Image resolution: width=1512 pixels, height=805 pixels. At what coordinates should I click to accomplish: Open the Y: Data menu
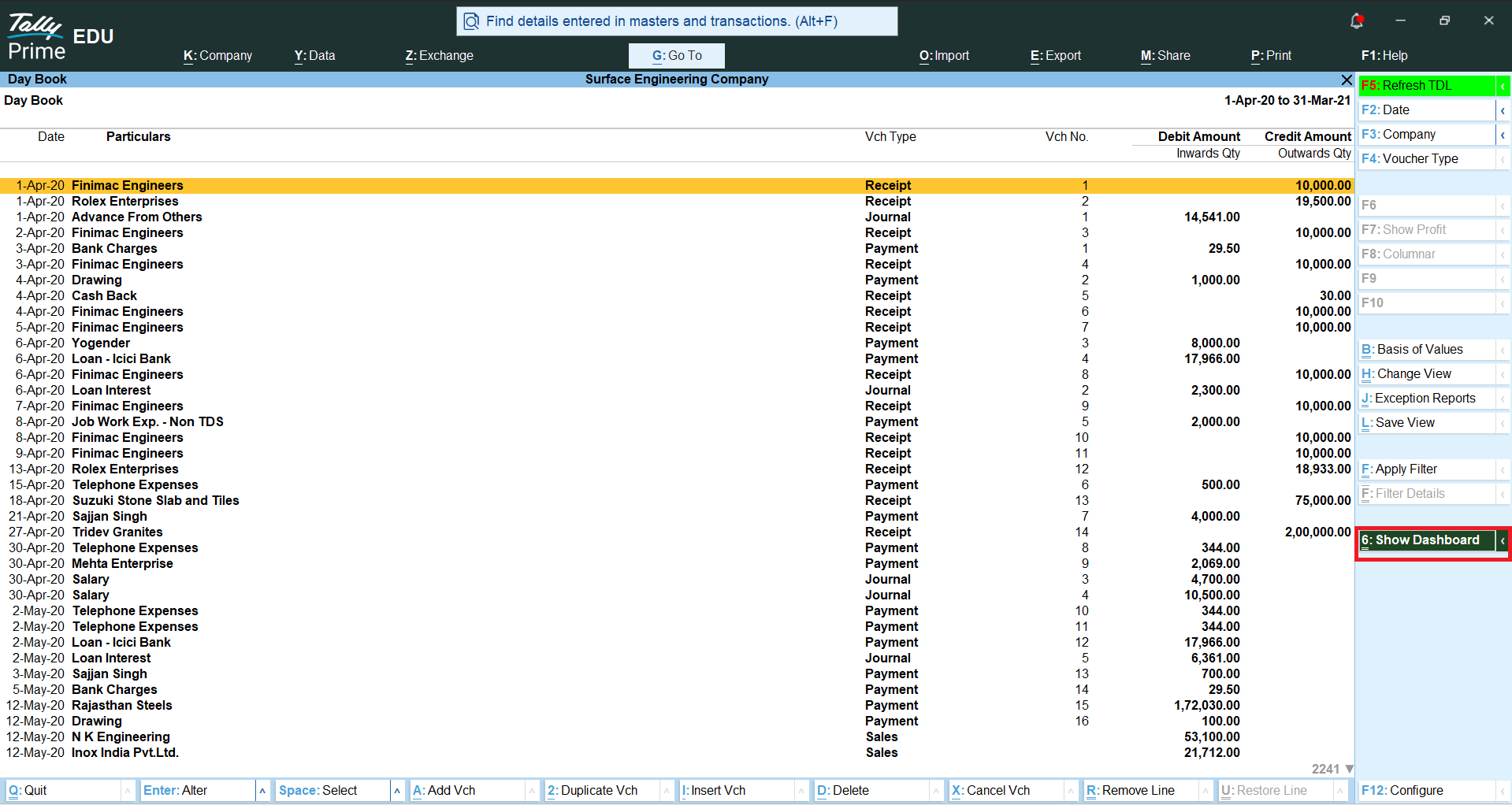[x=314, y=56]
